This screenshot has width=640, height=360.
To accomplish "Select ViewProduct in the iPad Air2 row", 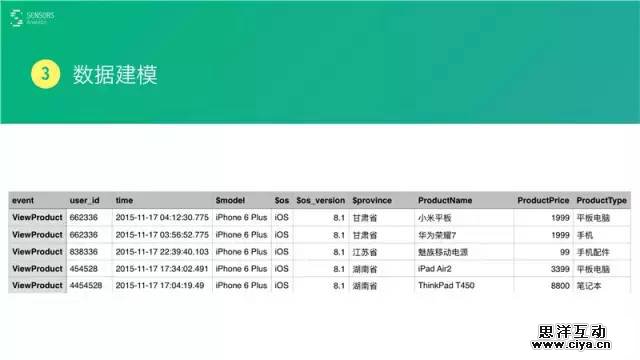I will 37,269.
